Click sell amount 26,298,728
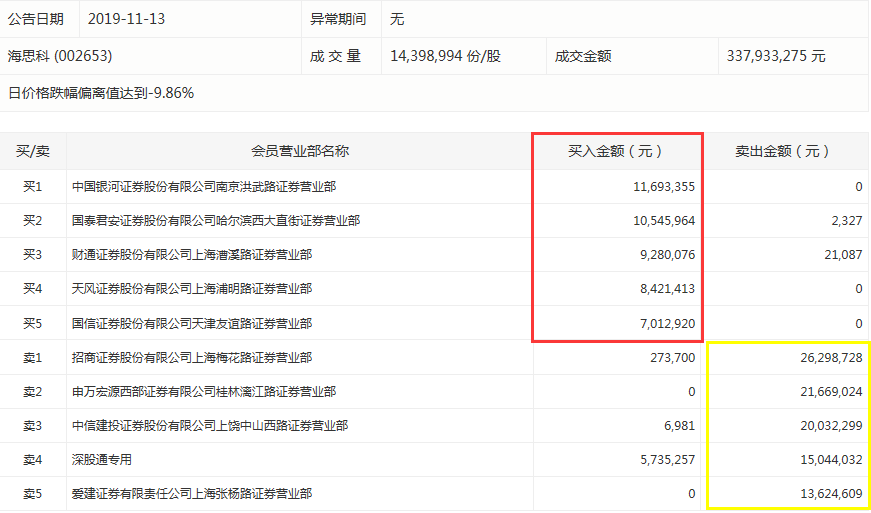Image resolution: width=871 pixels, height=513 pixels. pyautogui.click(x=832, y=358)
